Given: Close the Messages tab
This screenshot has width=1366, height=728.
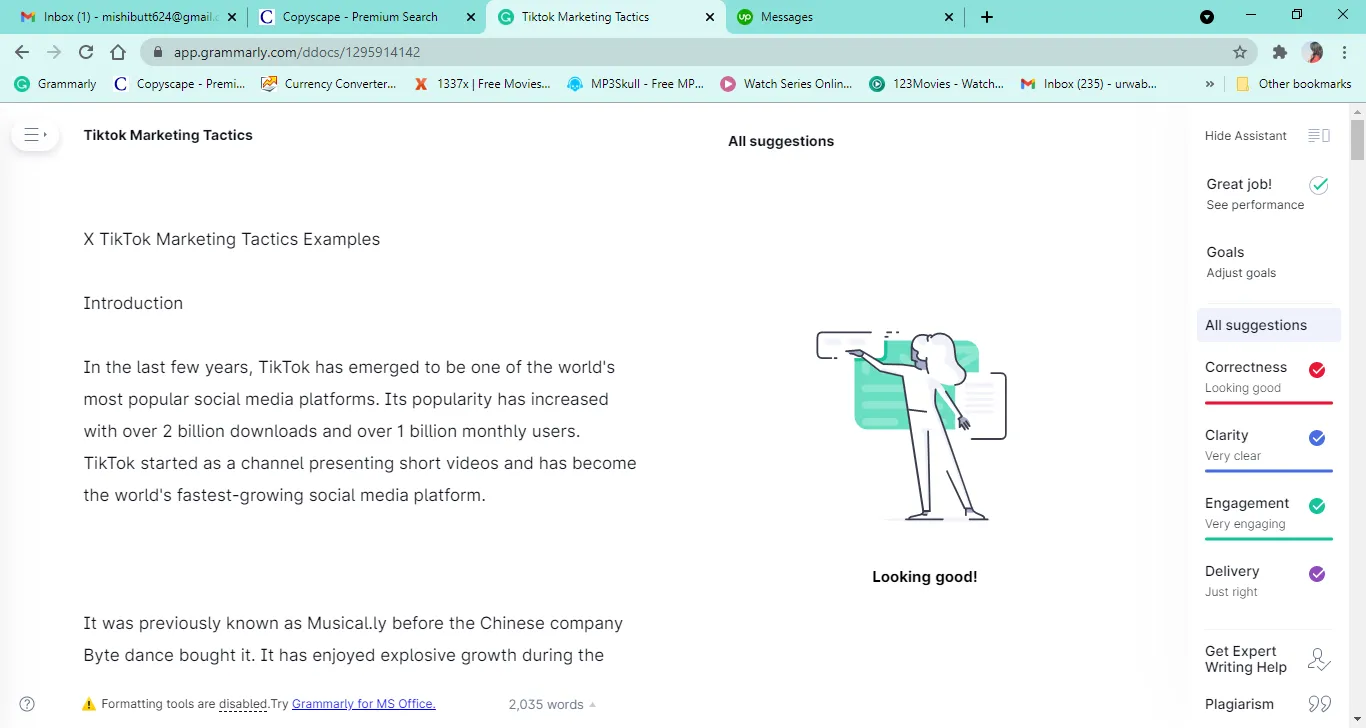Looking at the screenshot, I should [950, 17].
